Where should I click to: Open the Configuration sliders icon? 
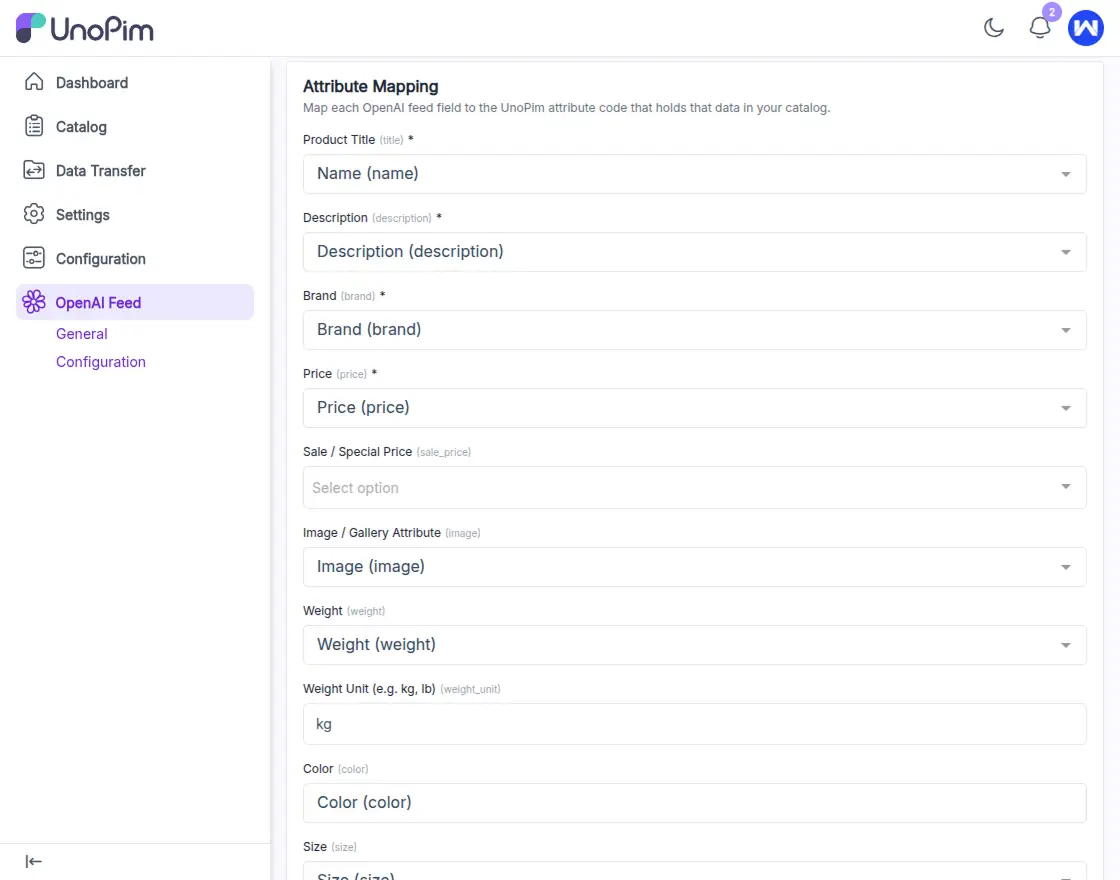(34, 258)
